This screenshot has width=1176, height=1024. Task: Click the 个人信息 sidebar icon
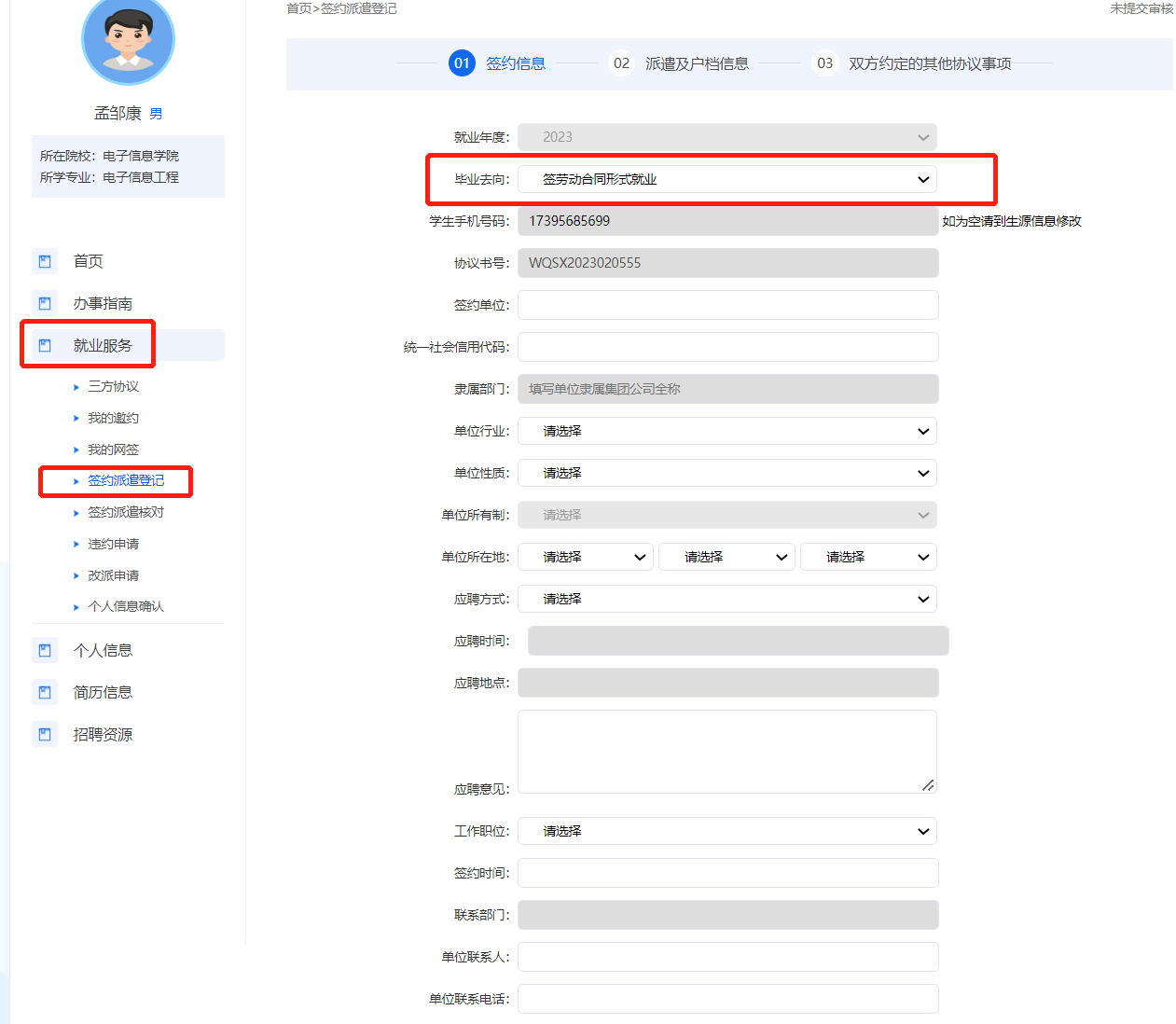tap(44, 650)
